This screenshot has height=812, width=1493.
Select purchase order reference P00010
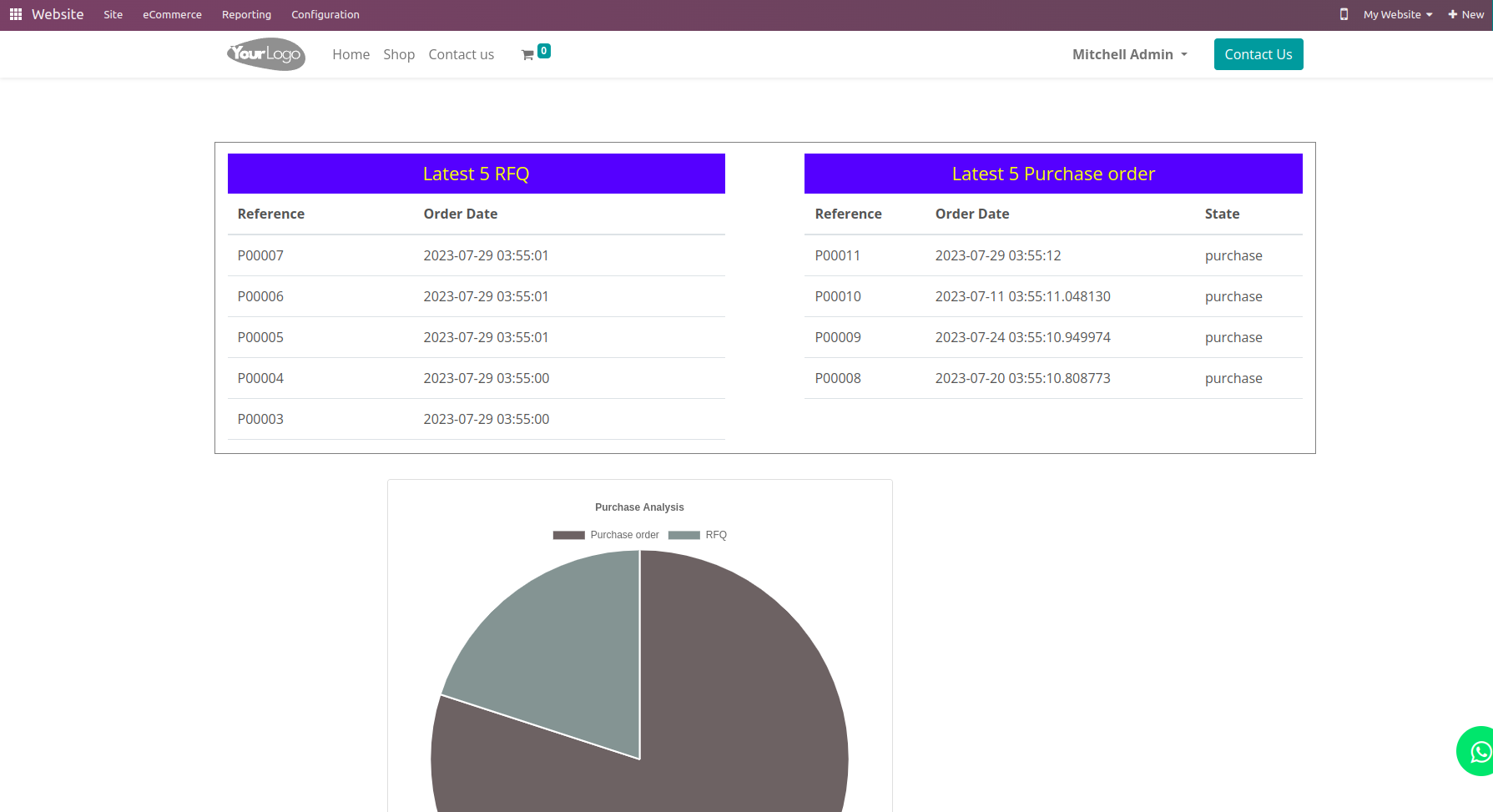[838, 296]
